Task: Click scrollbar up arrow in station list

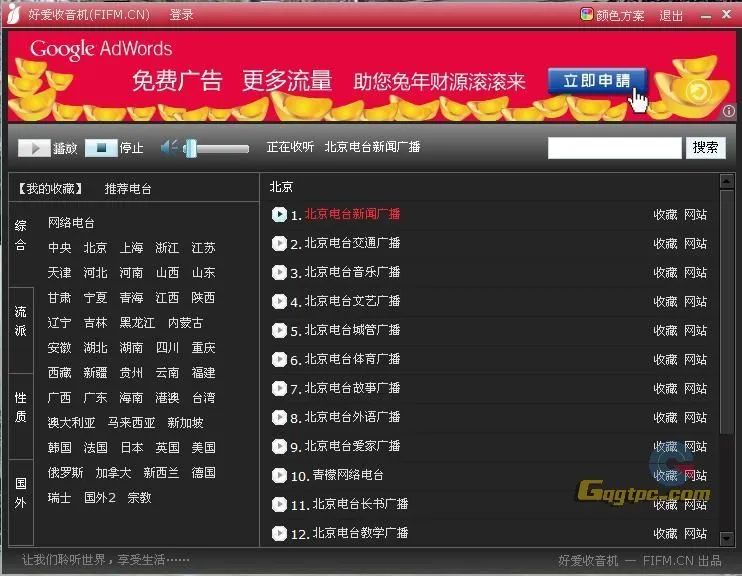Action: click(726, 181)
